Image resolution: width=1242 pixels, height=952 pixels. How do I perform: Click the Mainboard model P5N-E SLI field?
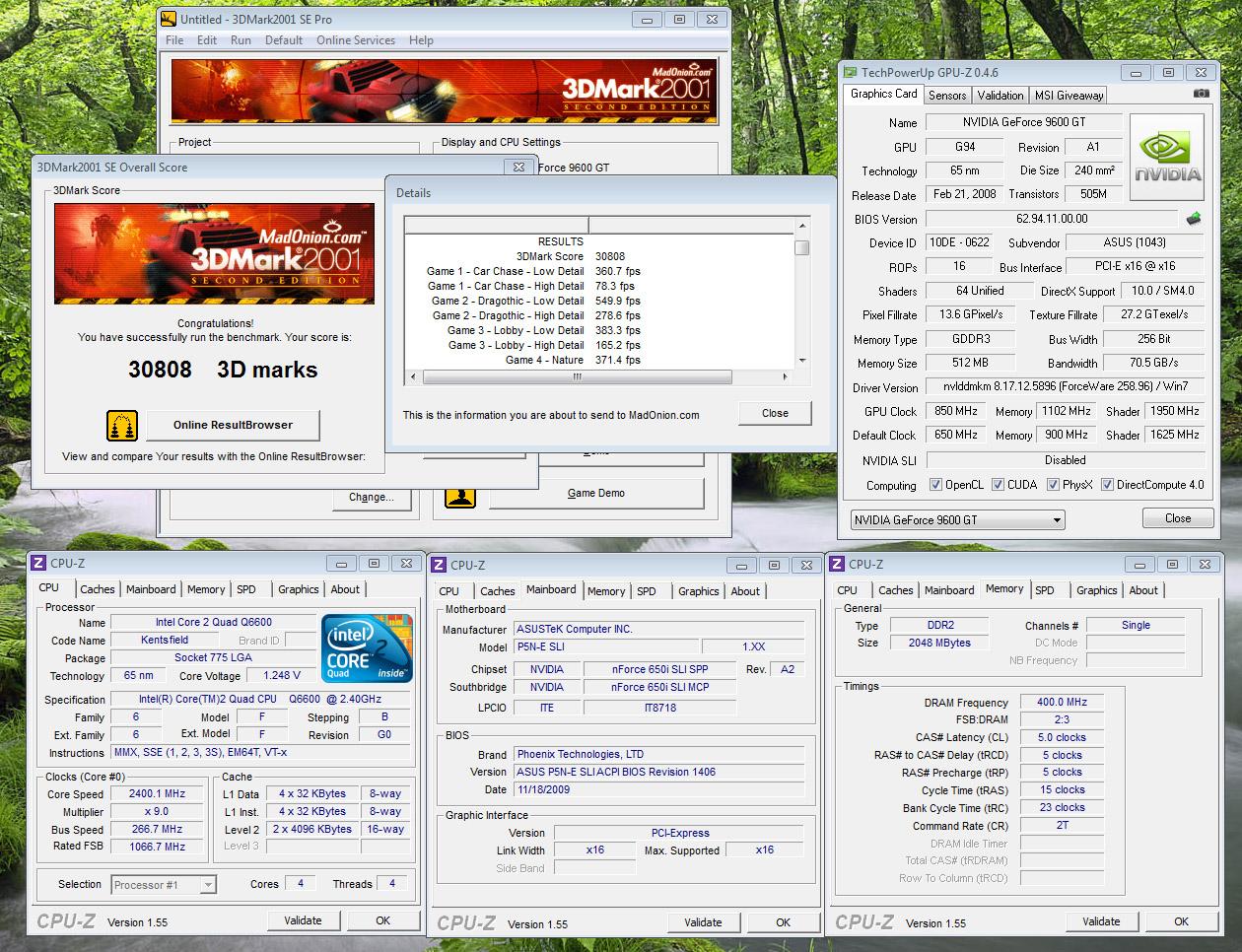point(606,647)
